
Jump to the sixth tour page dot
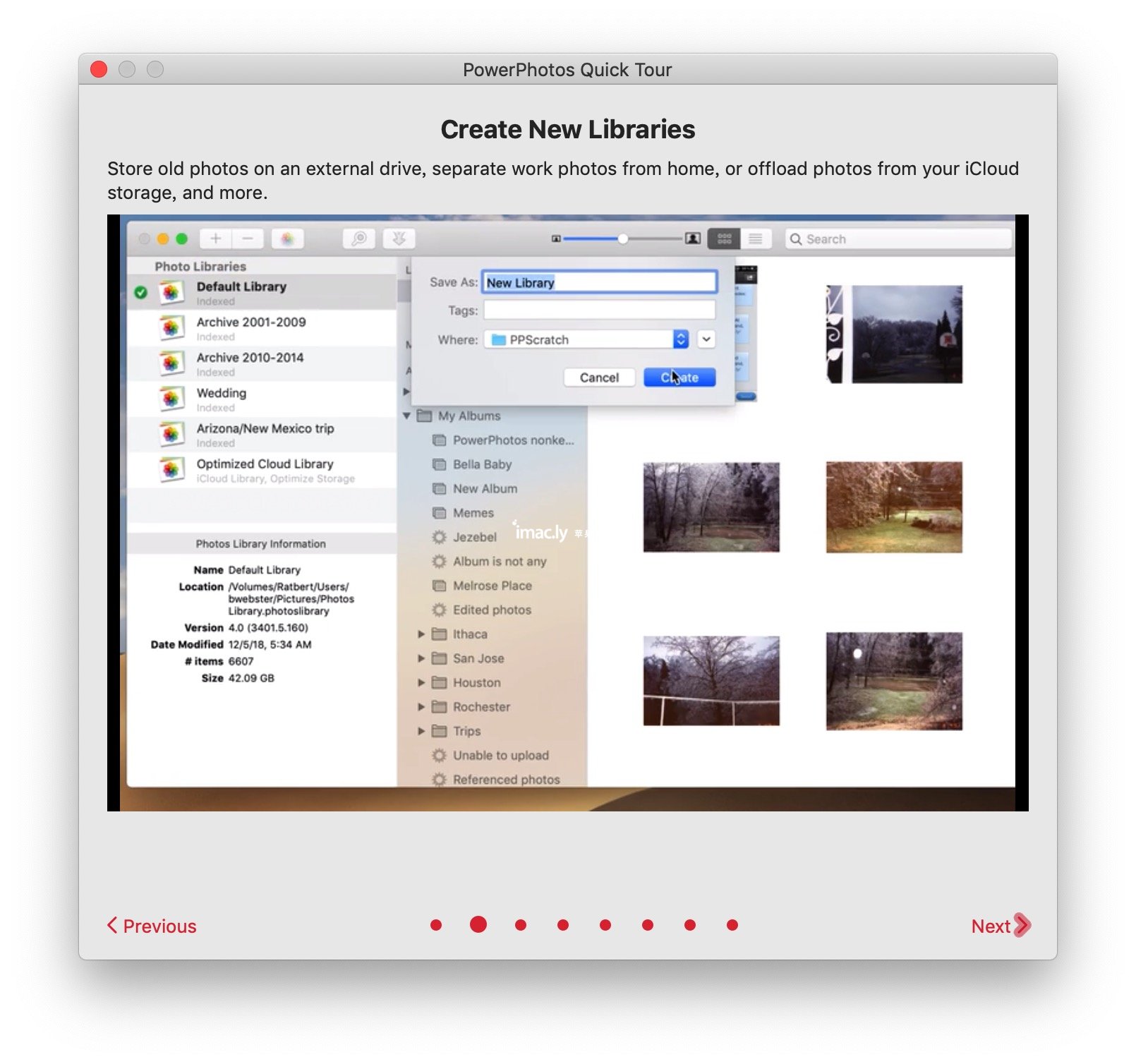click(648, 925)
